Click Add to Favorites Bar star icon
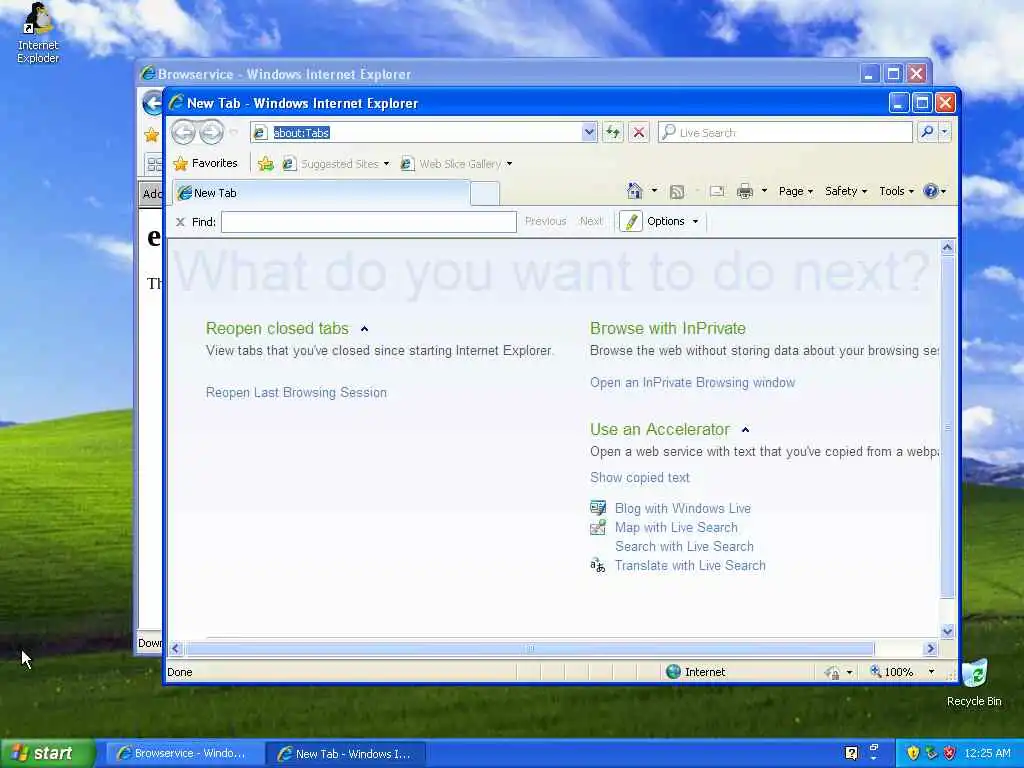 click(x=266, y=164)
